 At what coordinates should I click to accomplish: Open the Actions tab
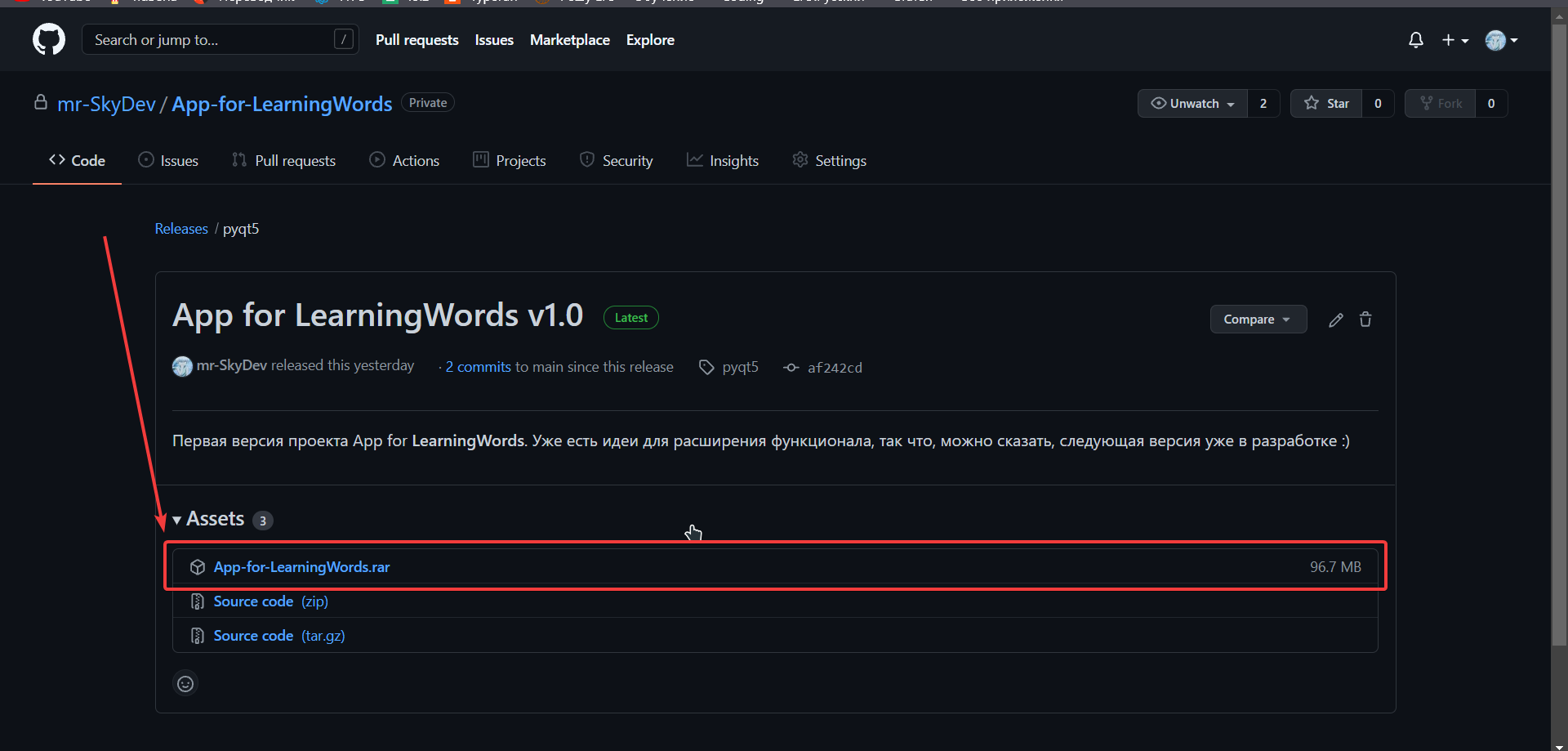click(404, 161)
